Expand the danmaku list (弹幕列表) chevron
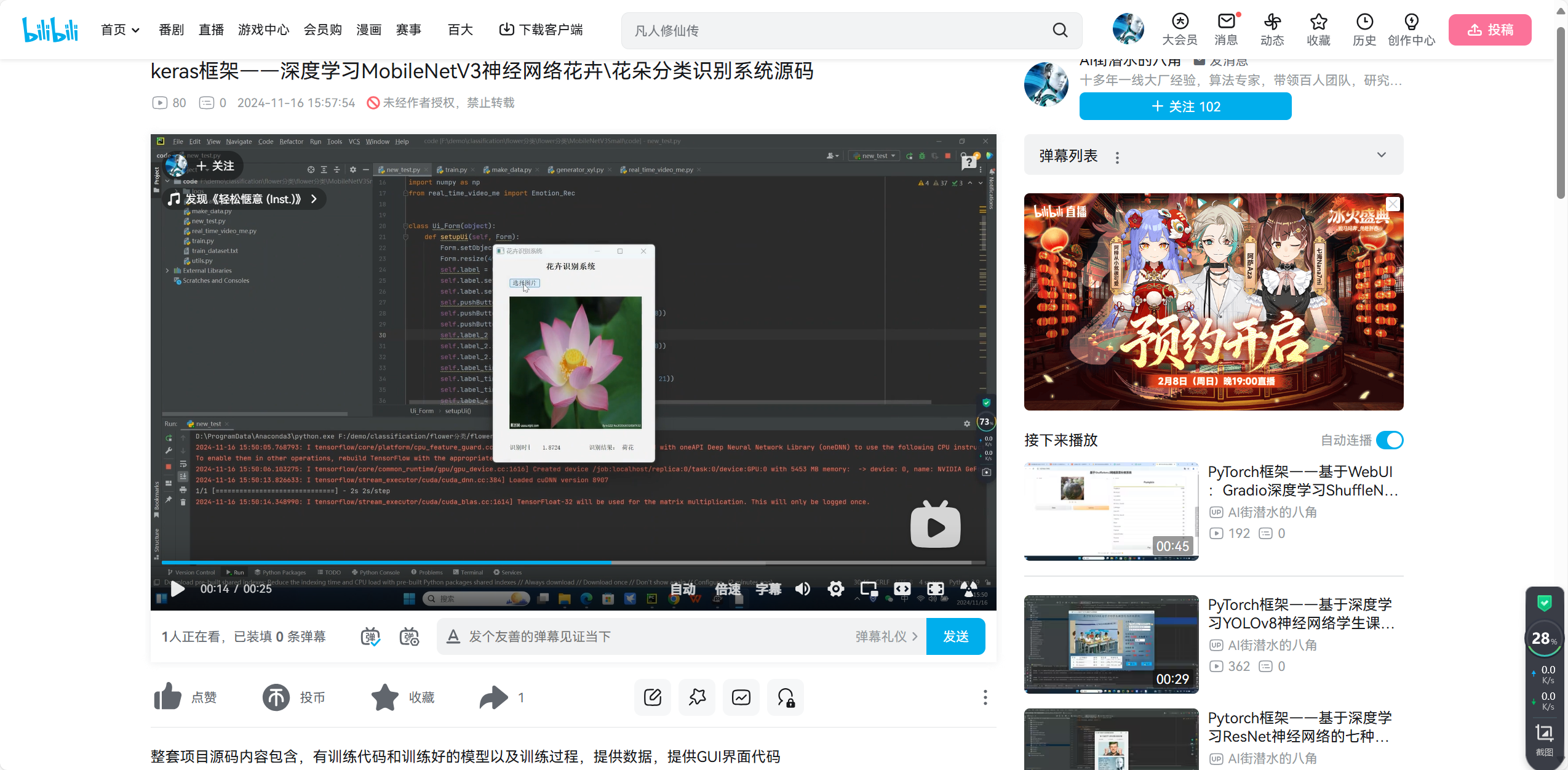This screenshot has height=770, width=1568. point(1382,155)
